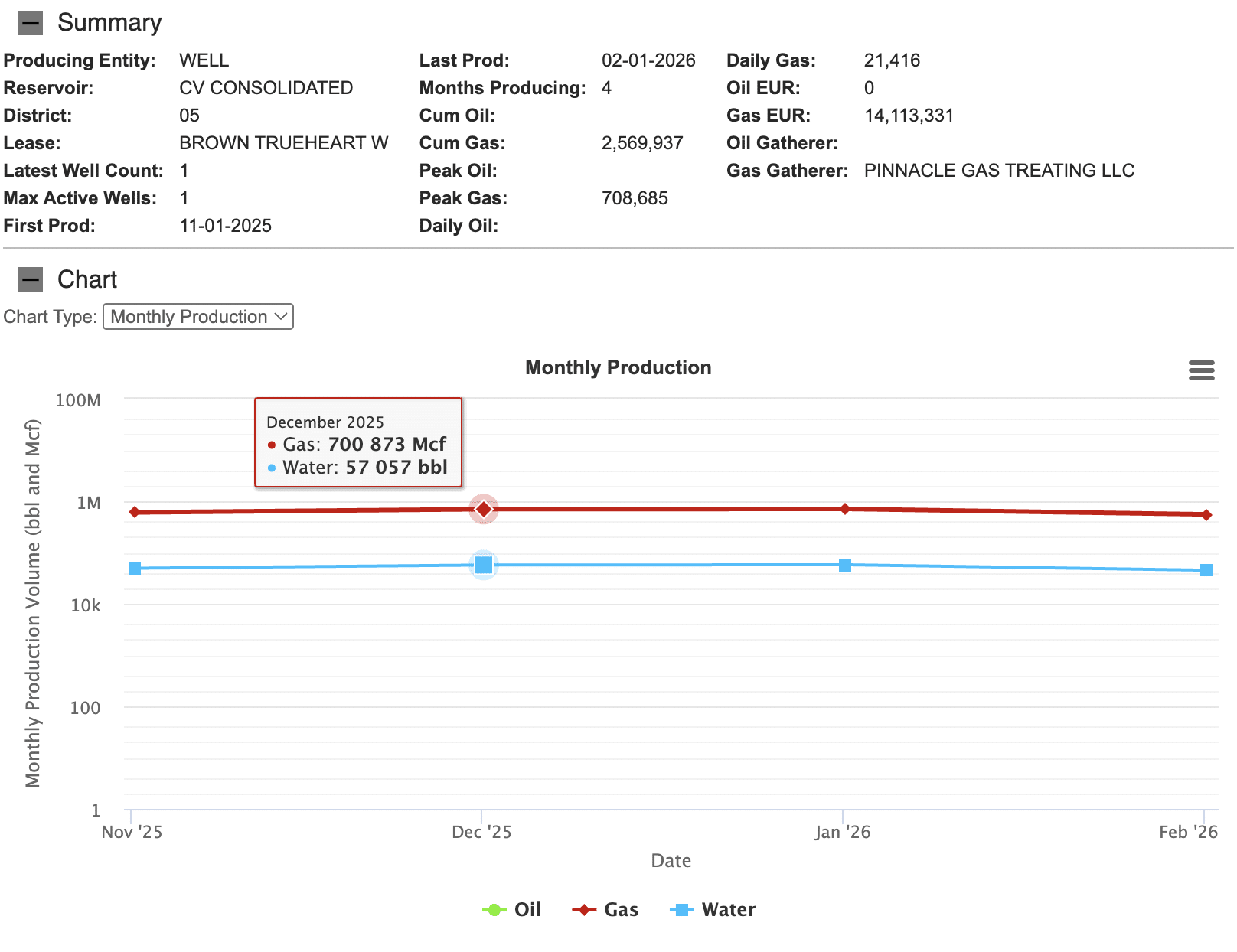Click the Summary heading text

(109, 23)
